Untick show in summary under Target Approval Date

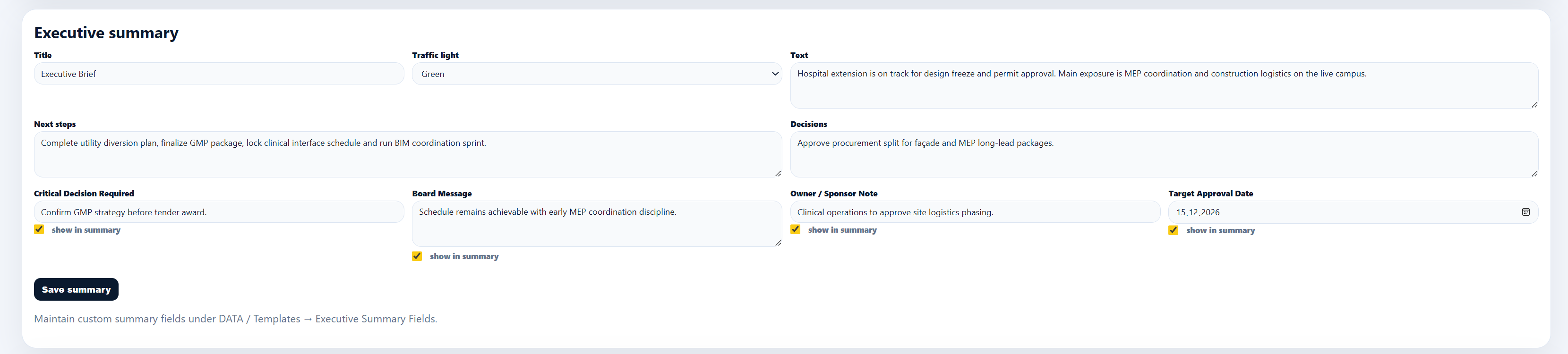[1173, 230]
